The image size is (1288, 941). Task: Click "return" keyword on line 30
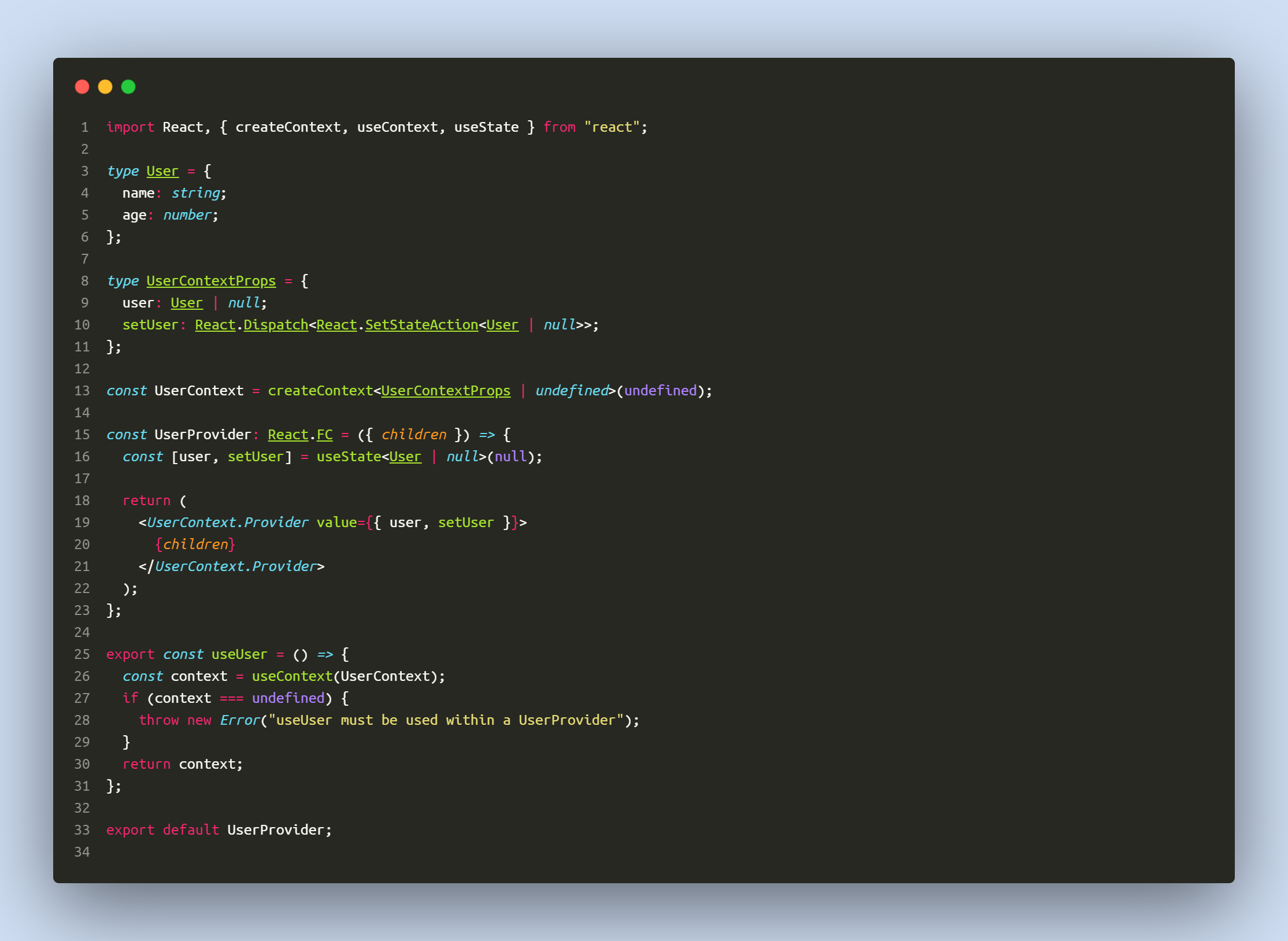click(x=146, y=764)
